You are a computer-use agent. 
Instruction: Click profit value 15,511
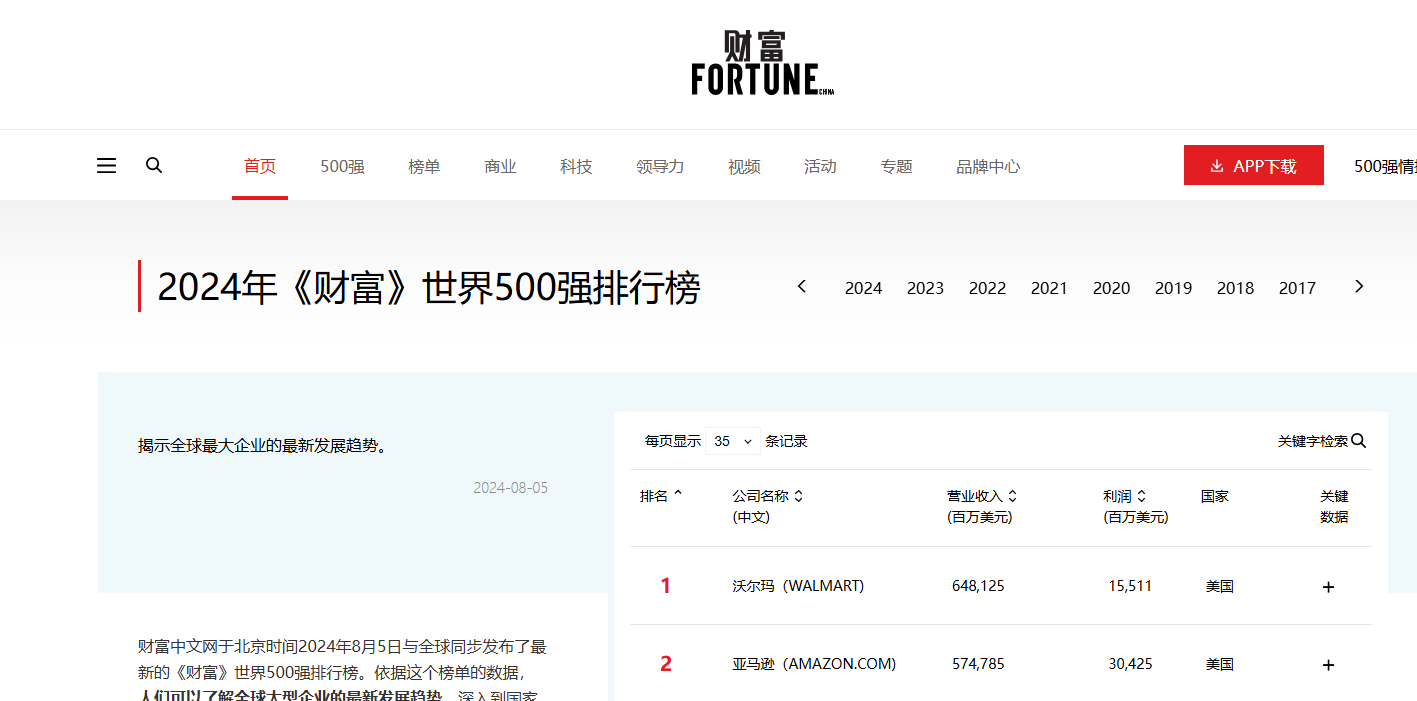coord(1130,586)
